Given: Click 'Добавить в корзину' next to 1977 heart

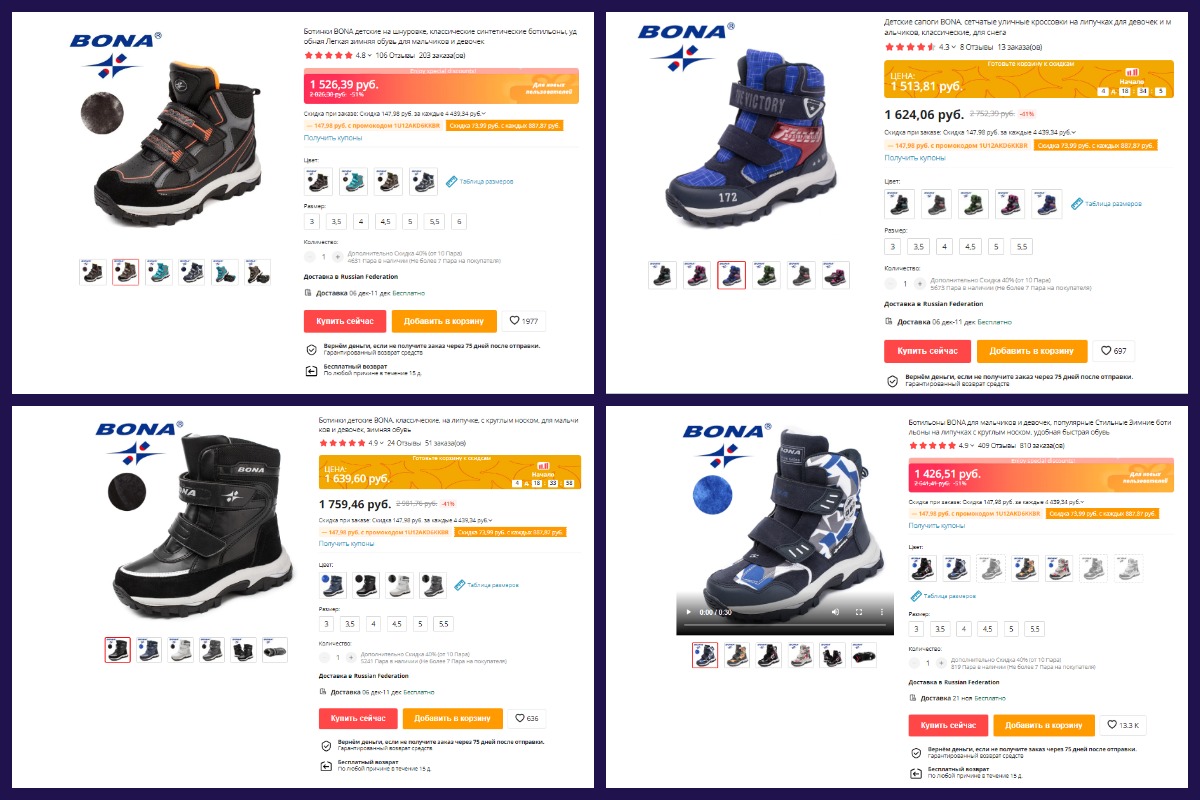Looking at the screenshot, I should click(x=444, y=321).
